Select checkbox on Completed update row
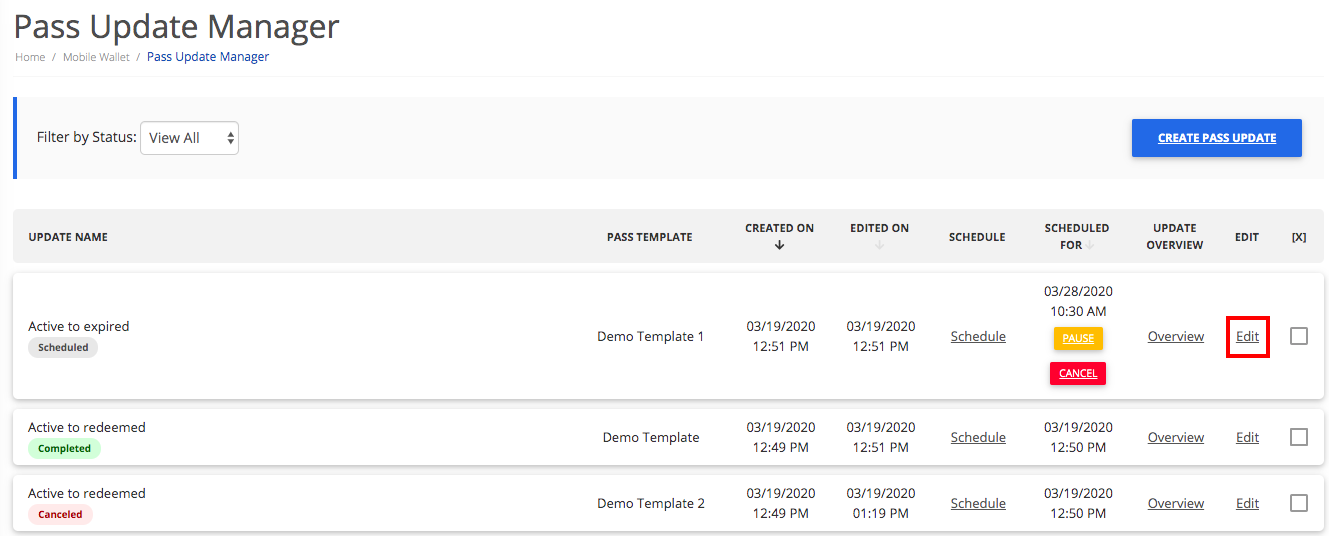Screen dimensions: 1329x536 pos(1299,437)
